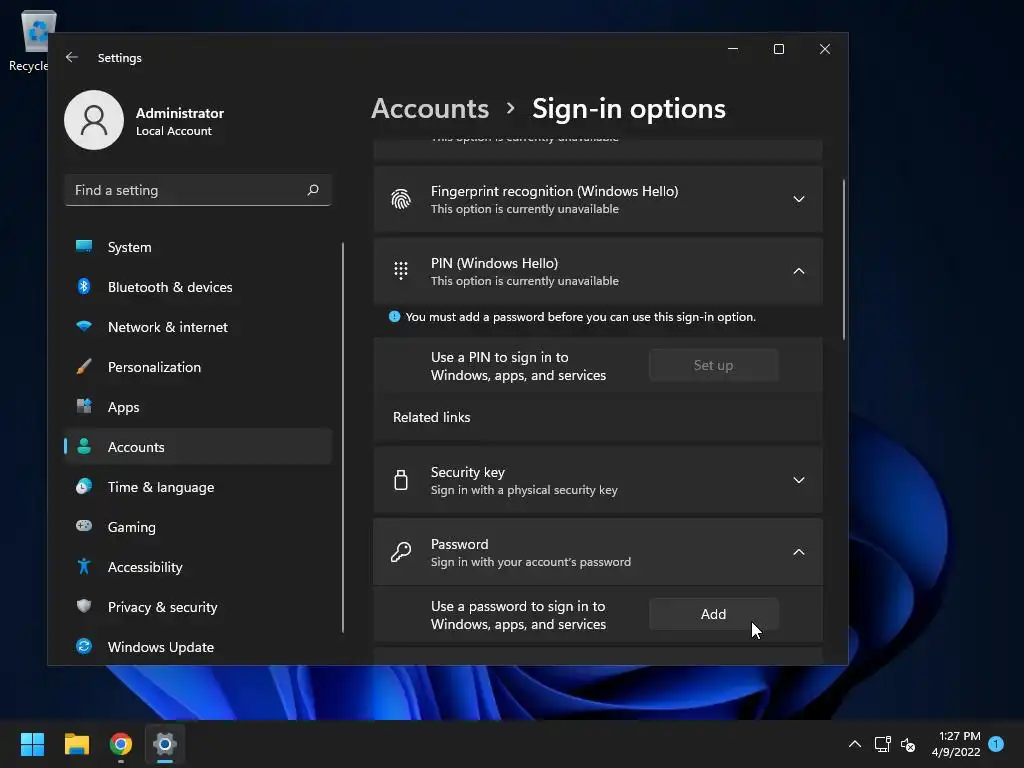Click 'Local Account' text under Administrator
This screenshot has height=768, width=1024.
coord(174,131)
